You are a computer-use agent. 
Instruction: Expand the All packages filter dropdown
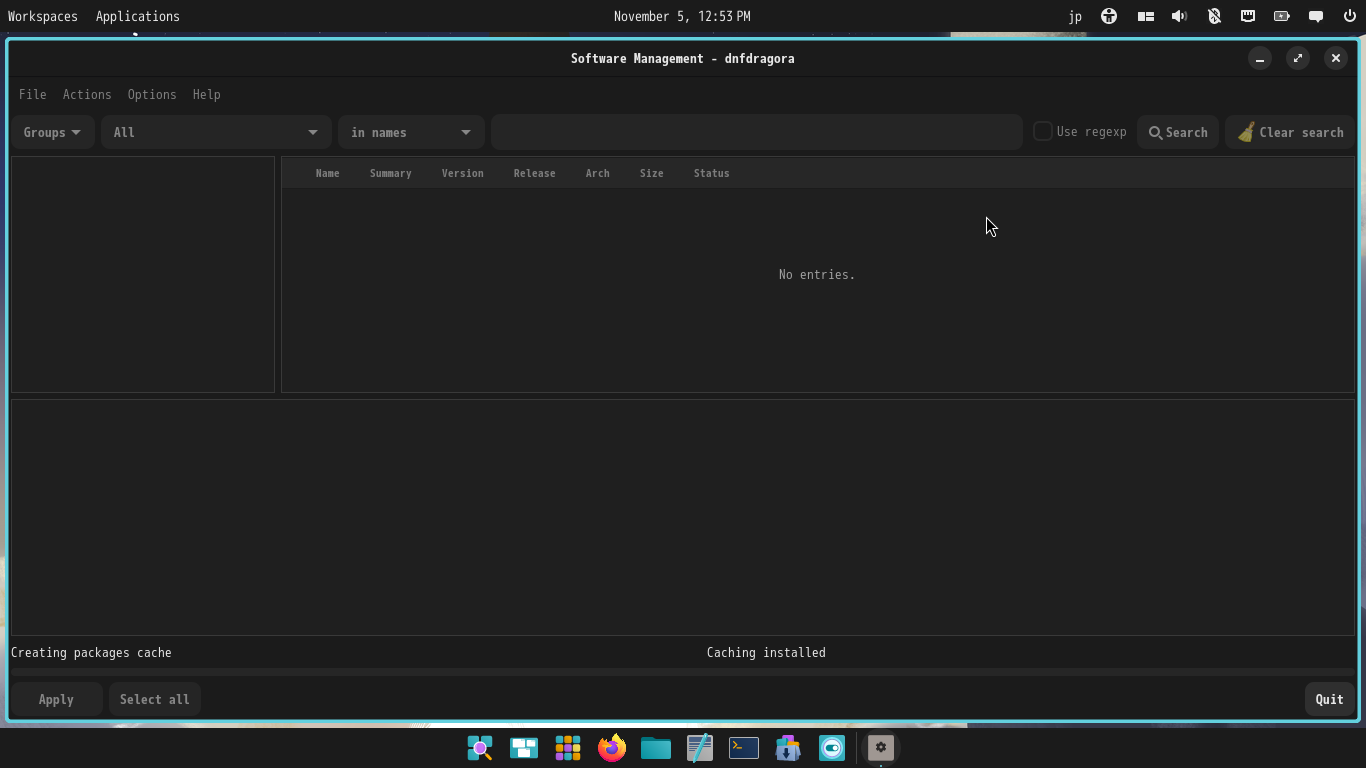click(216, 132)
